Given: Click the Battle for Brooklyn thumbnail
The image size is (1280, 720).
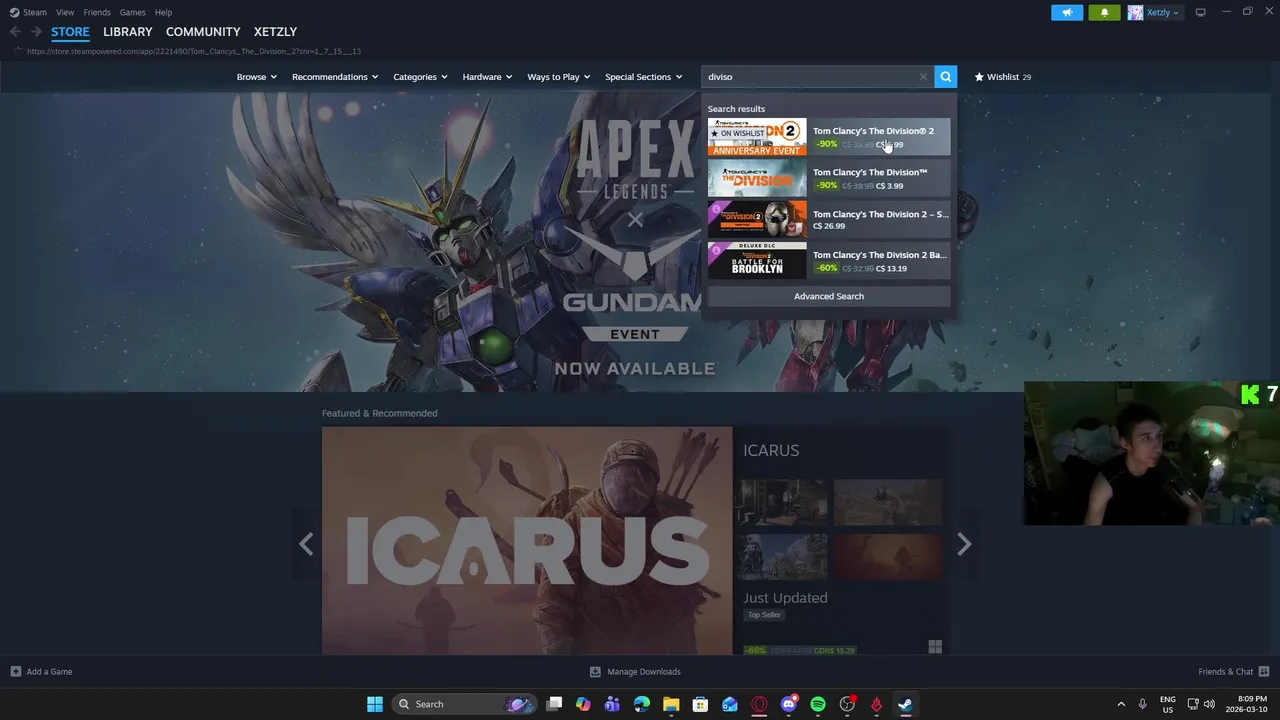Looking at the screenshot, I should tap(757, 261).
